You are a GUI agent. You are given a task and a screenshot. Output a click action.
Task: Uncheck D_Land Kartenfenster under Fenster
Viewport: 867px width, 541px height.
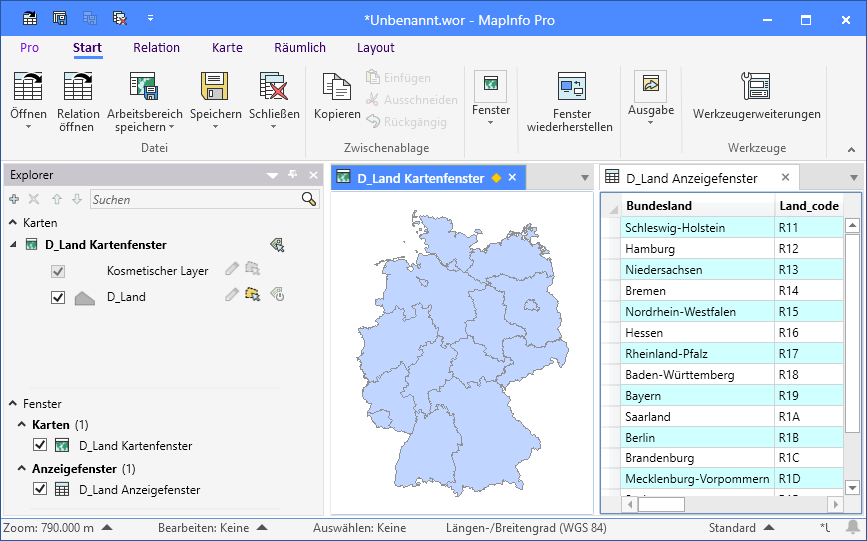(40, 445)
